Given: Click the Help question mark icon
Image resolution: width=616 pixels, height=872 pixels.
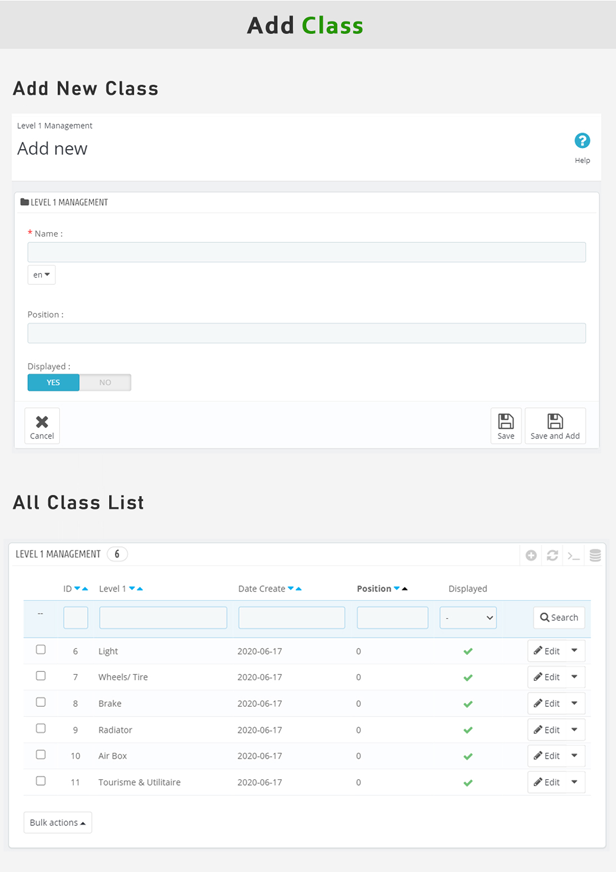Looking at the screenshot, I should tap(582, 141).
